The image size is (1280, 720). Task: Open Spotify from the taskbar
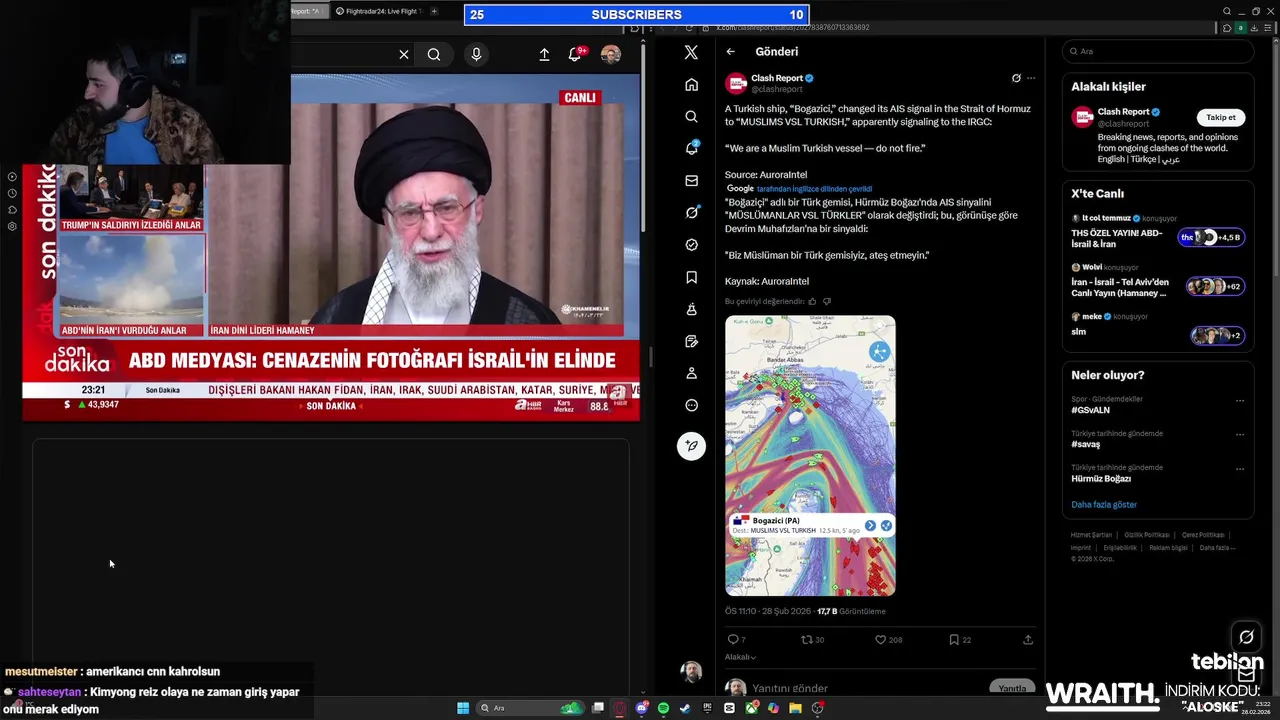pyautogui.click(x=664, y=708)
